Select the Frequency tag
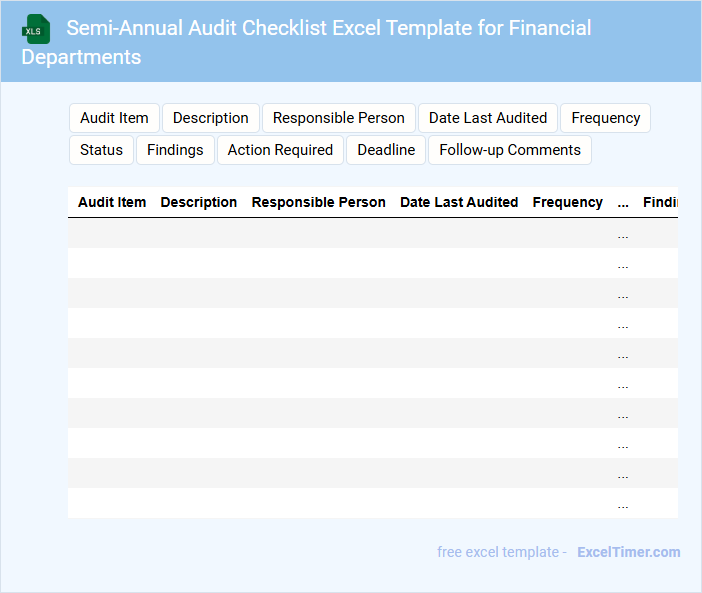This screenshot has height=593, width=702. [605, 118]
